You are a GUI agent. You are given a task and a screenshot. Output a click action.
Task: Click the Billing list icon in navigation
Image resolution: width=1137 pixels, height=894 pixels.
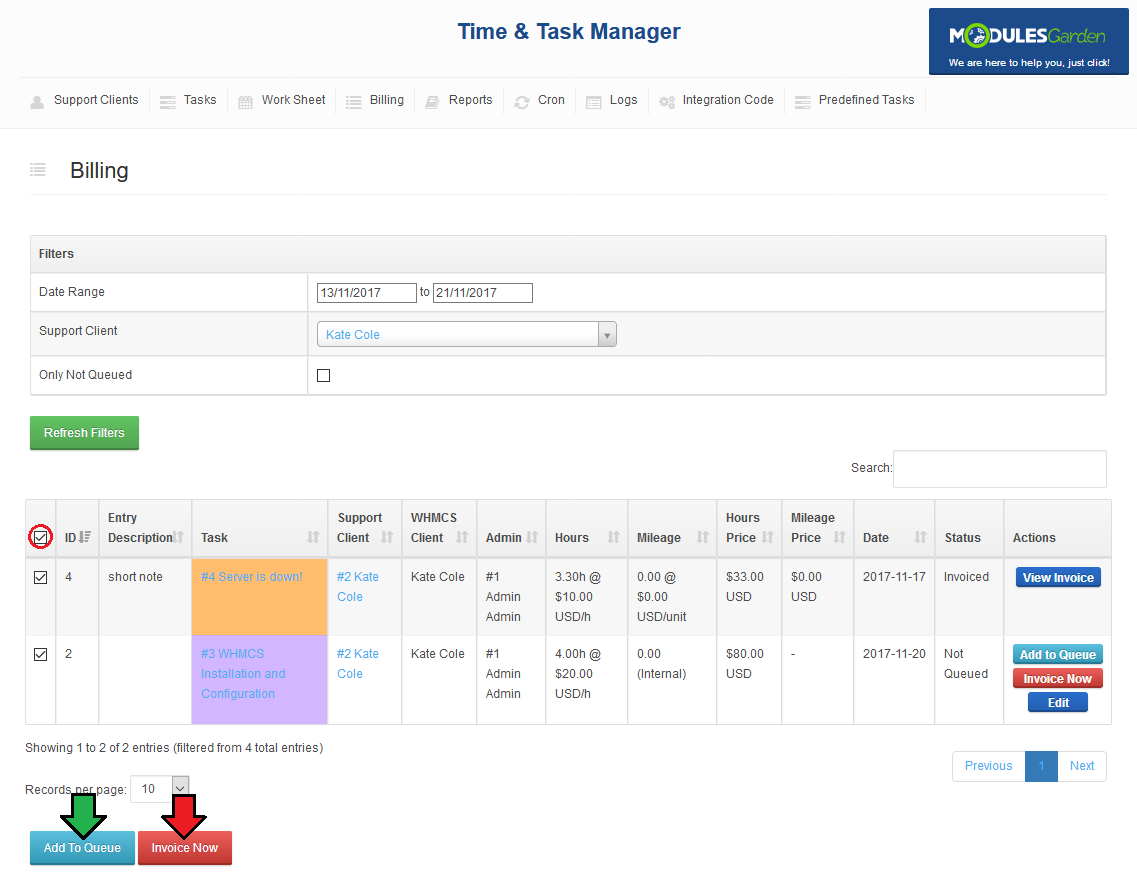coord(353,102)
